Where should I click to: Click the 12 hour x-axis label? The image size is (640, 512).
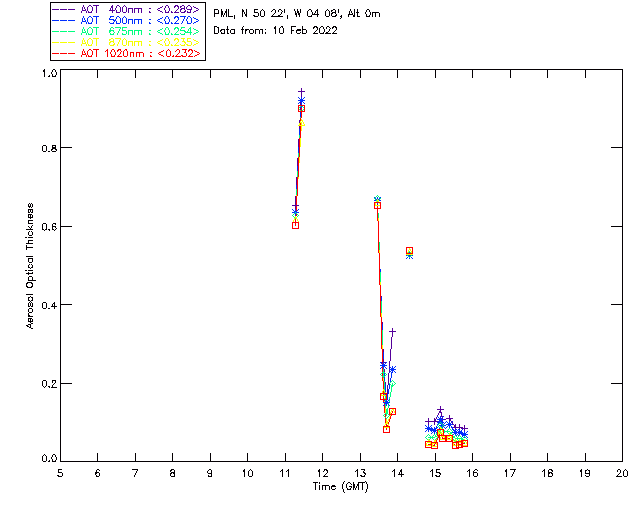coord(322,473)
